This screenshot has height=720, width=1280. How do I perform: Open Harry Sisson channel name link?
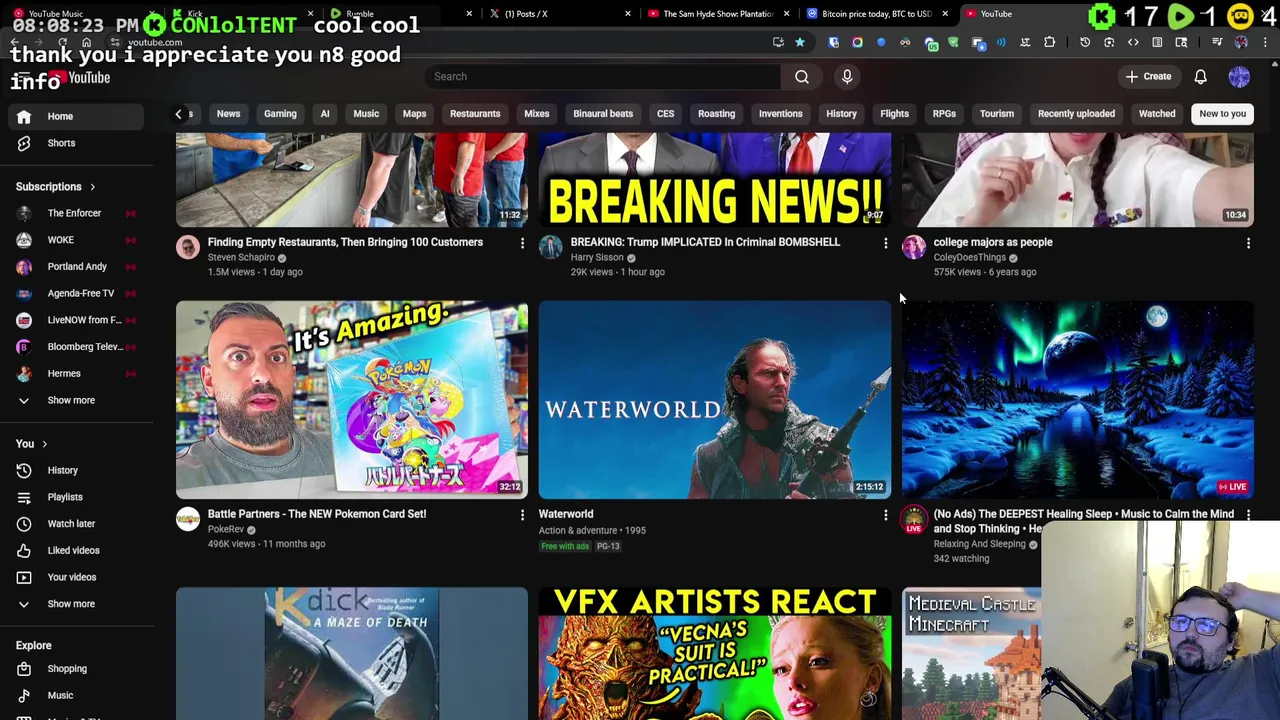(597, 258)
